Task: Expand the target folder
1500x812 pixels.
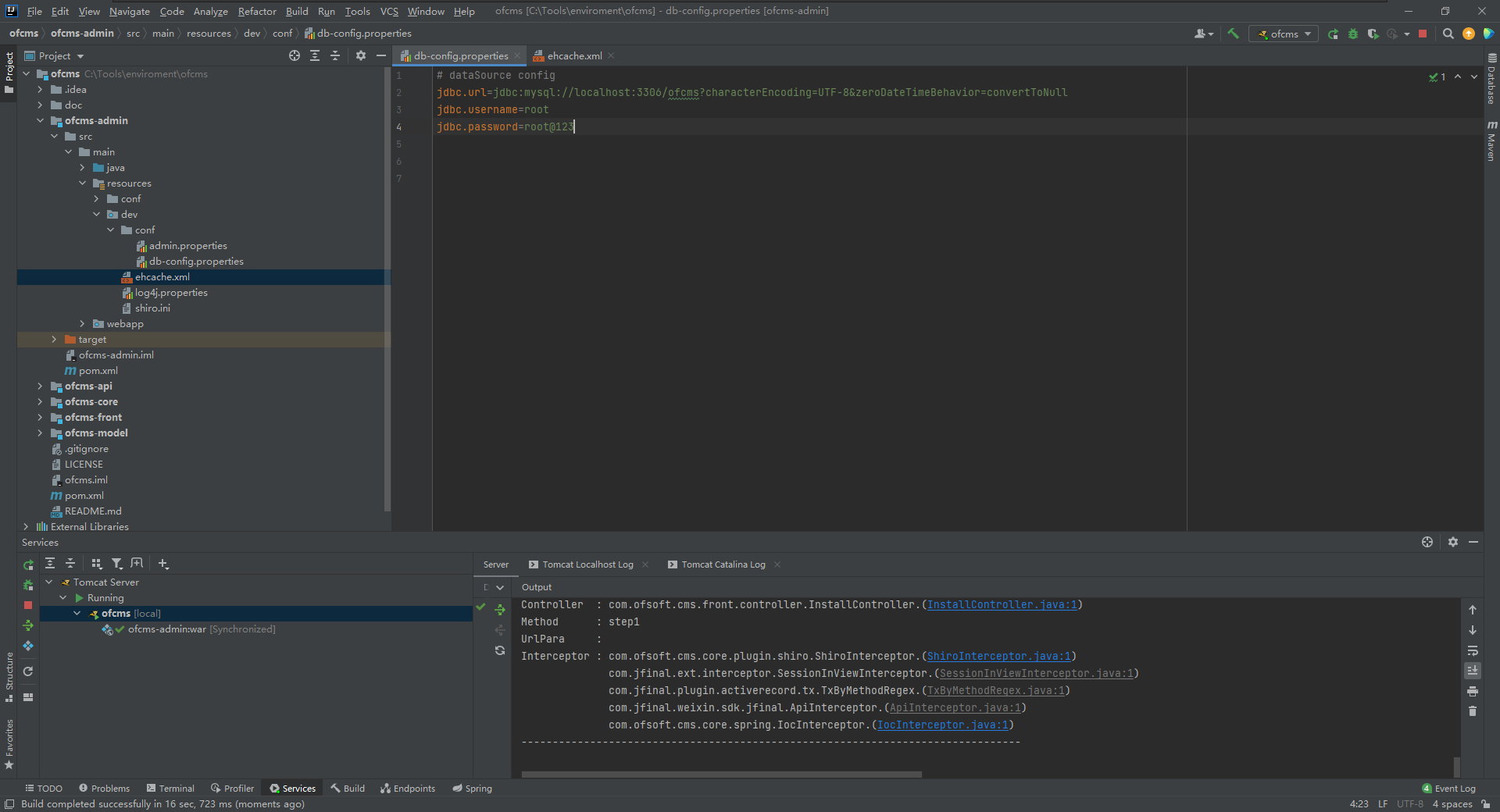Action: [54, 340]
